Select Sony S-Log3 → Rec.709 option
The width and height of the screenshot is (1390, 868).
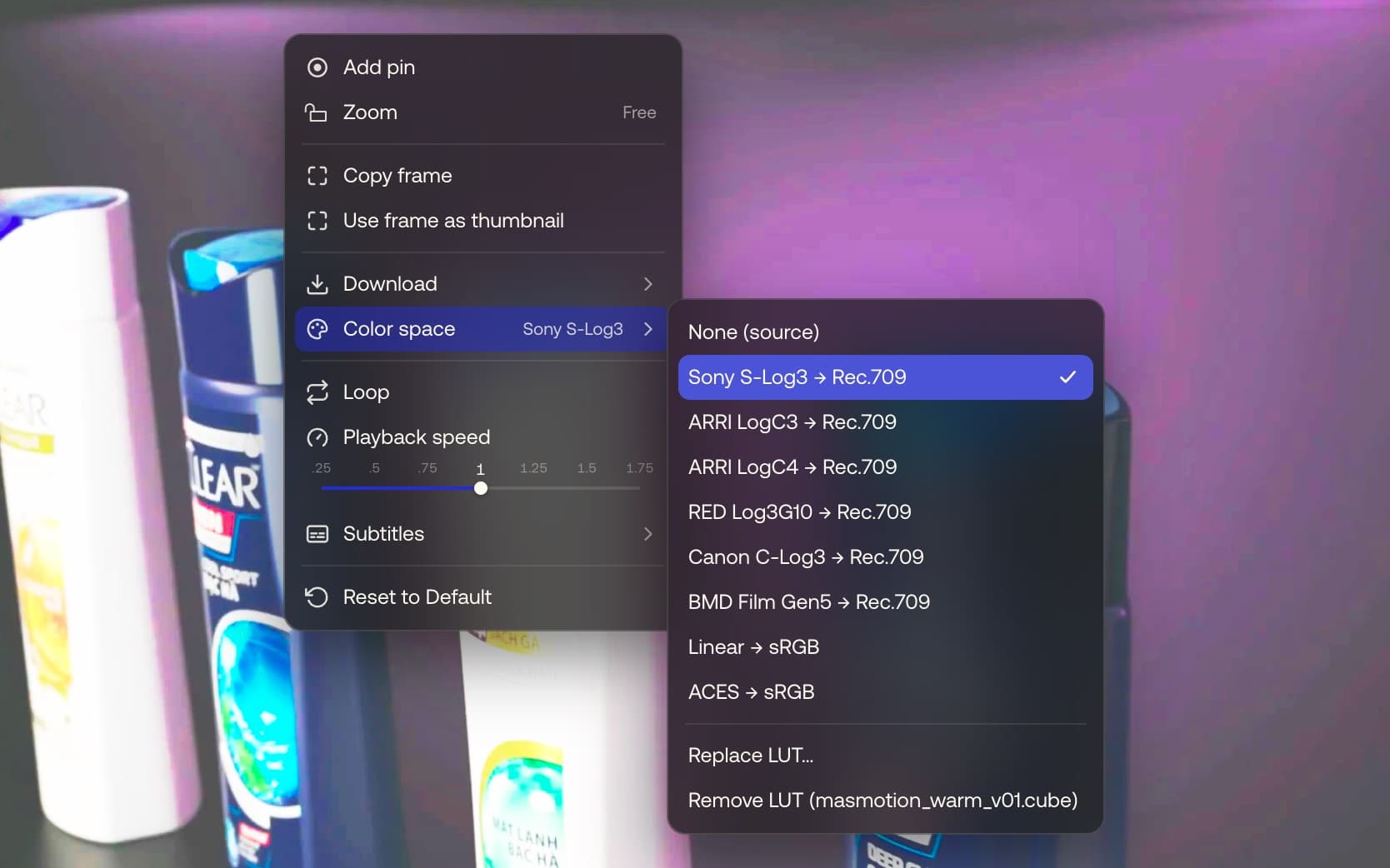(885, 377)
